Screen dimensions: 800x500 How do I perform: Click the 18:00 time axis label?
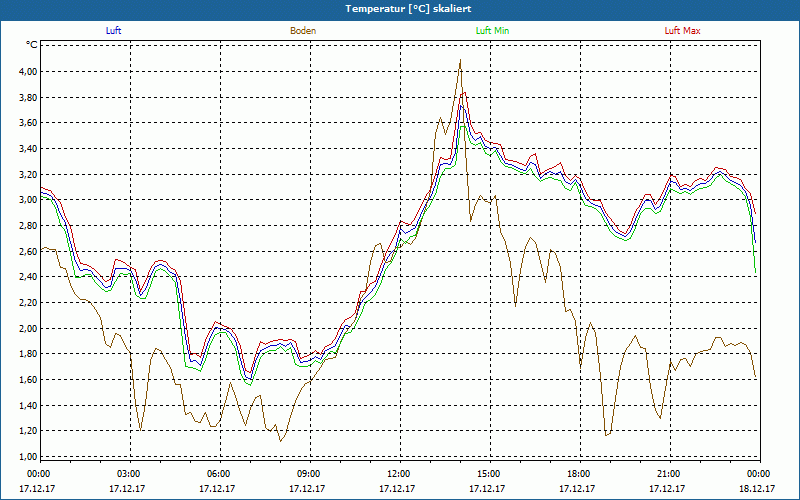580,474
